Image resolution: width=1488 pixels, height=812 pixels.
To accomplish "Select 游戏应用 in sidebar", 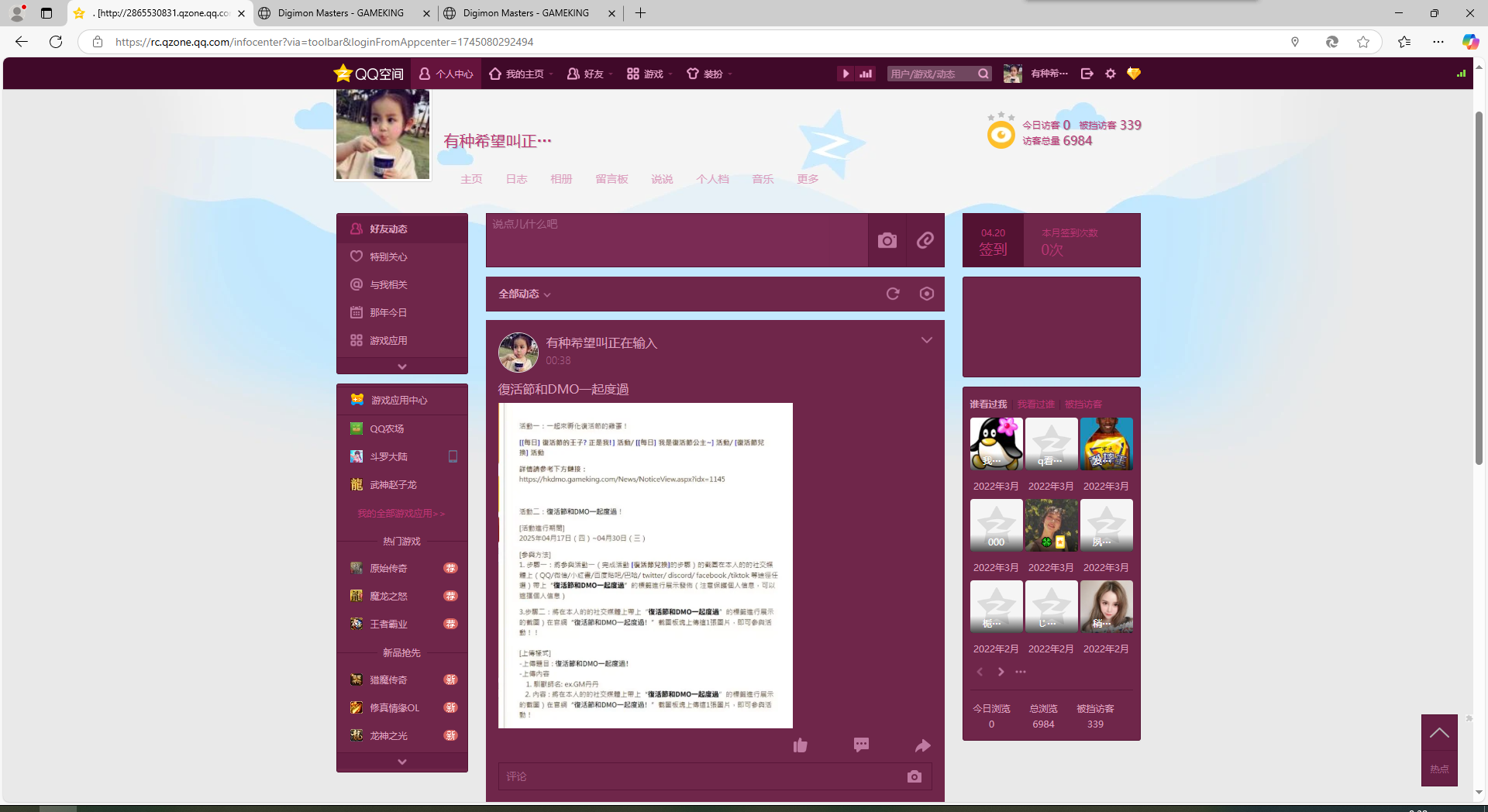I will click(402, 340).
